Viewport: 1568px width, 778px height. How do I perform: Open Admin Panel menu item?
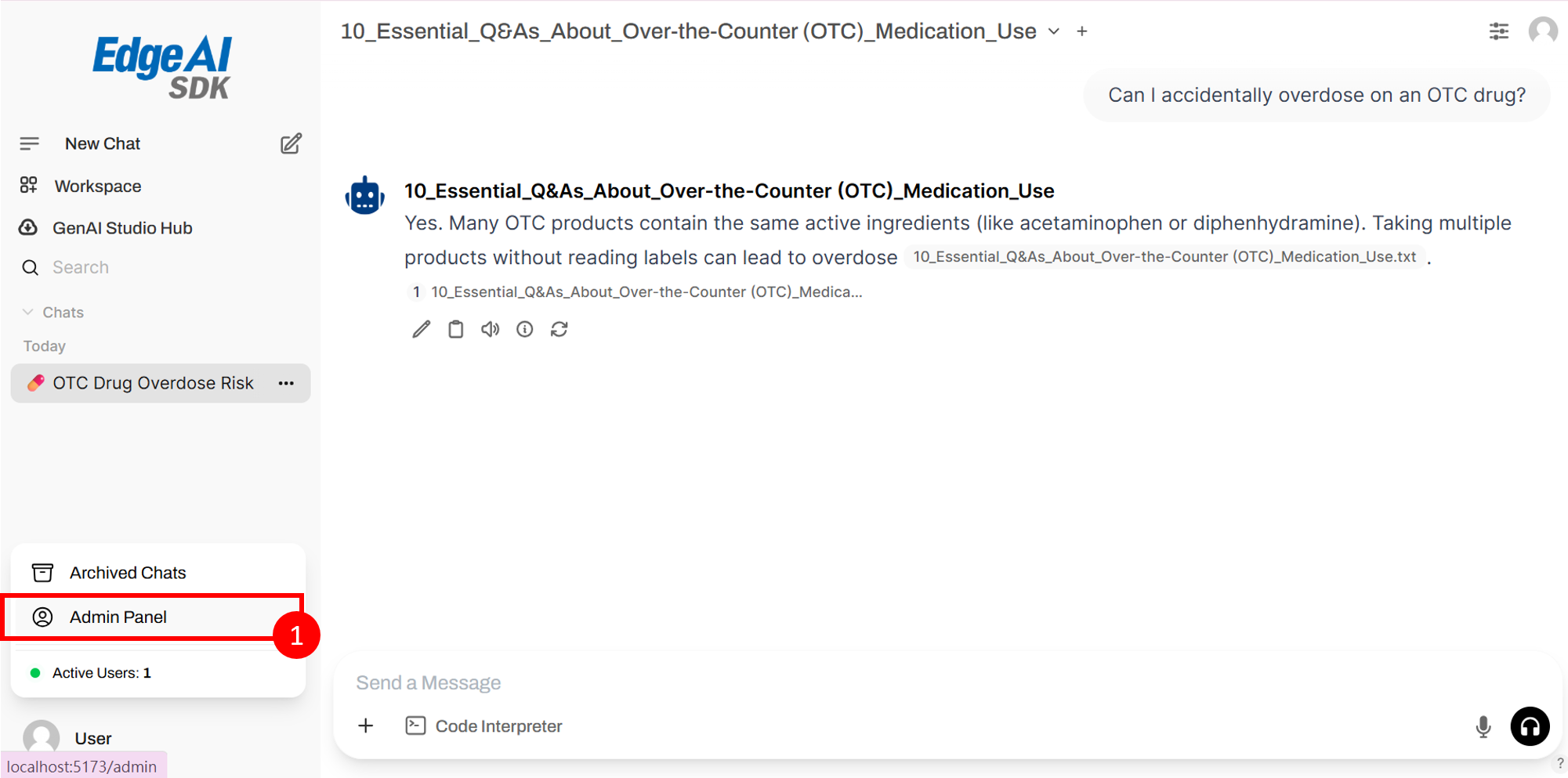click(x=118, y=617)
